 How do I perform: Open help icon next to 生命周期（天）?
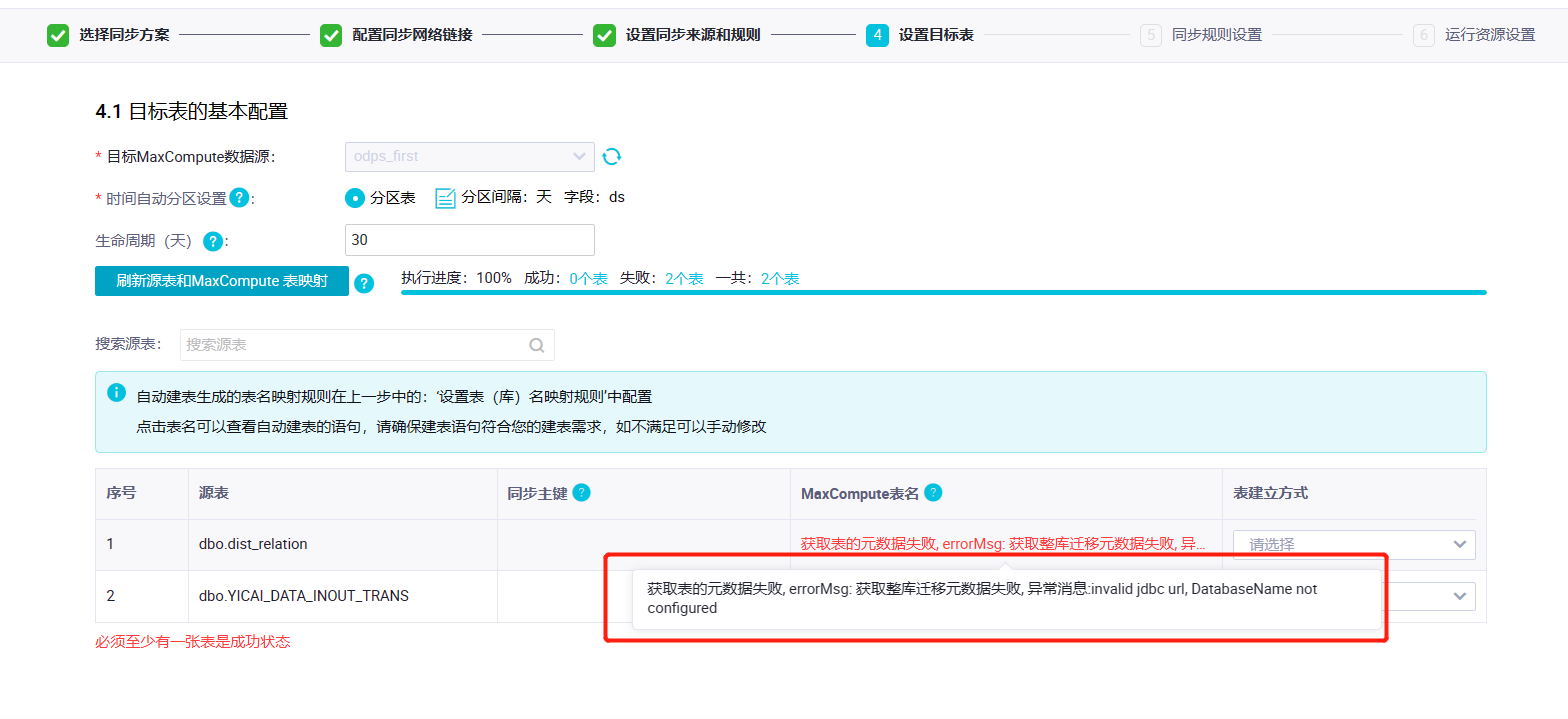[213, 241]
